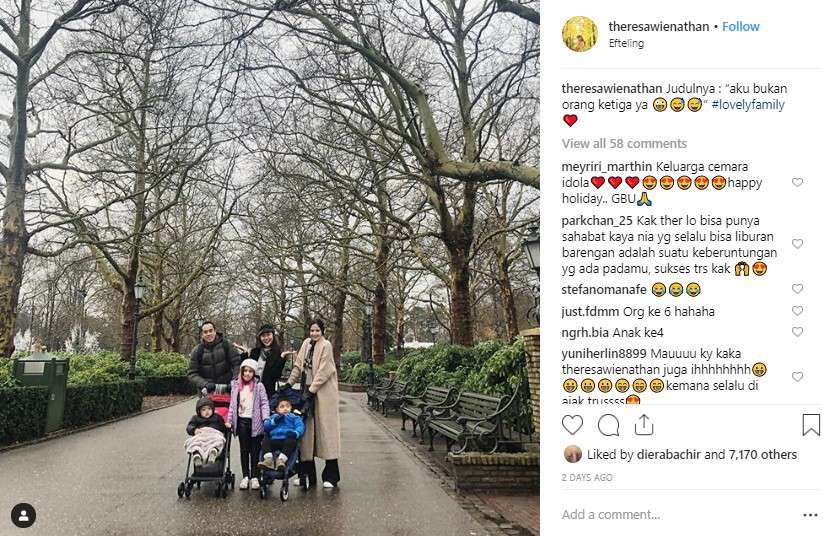This screenshot has height=536, width=823.
Task: Like meyriri_marthin's comment
Action: pyautogui.click(x=797, y=182)
